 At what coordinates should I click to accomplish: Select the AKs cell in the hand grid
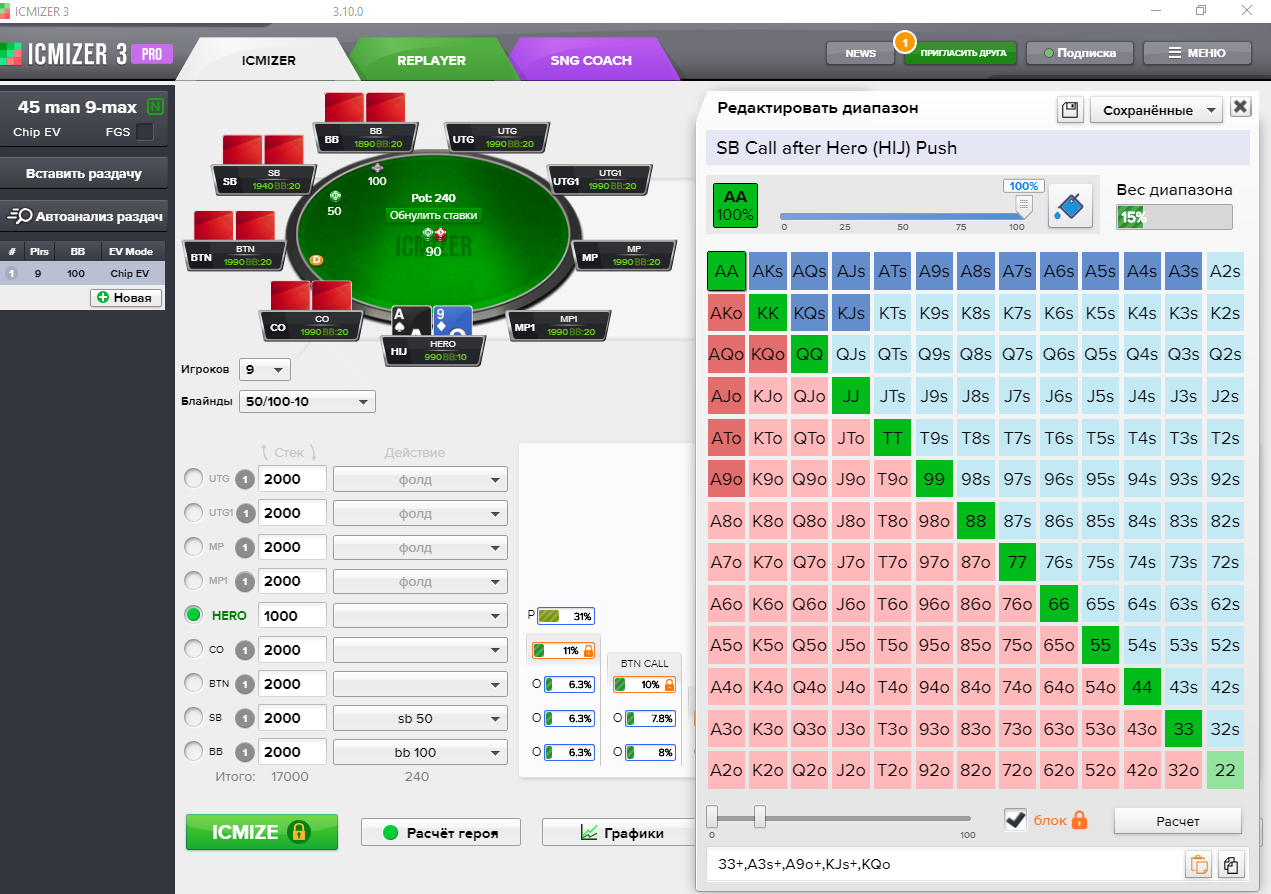pyautogui.click(x=768, y=271)
